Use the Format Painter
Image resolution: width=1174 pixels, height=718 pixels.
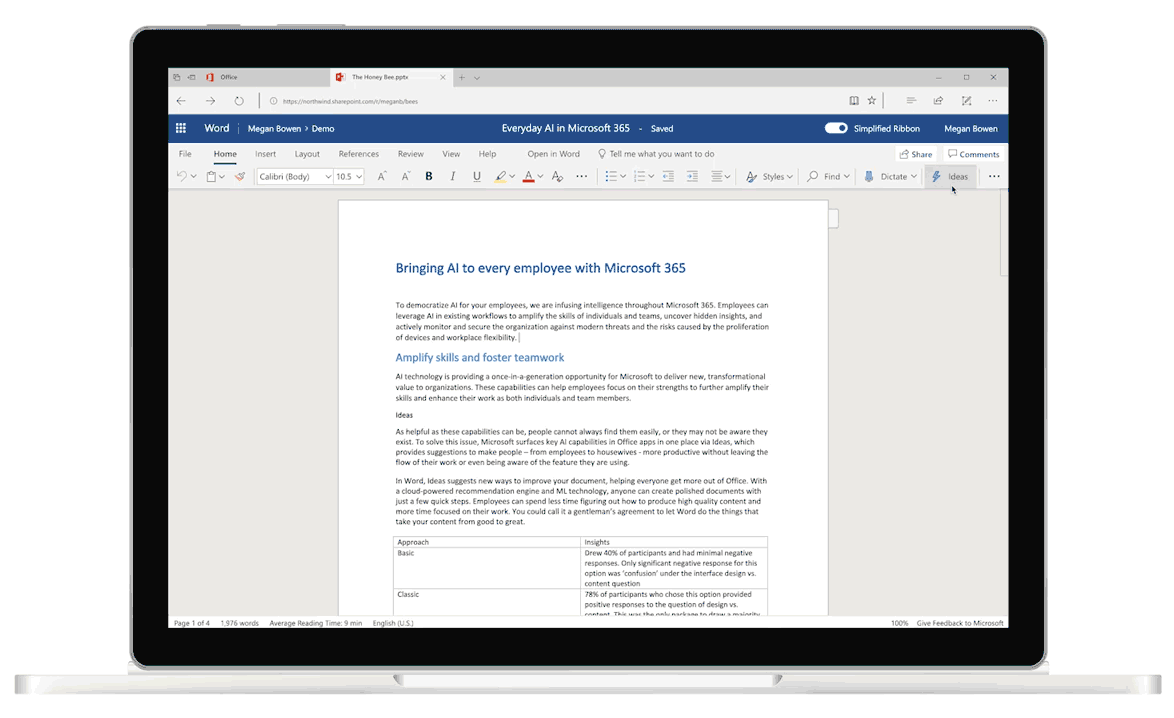coord(239,176)
